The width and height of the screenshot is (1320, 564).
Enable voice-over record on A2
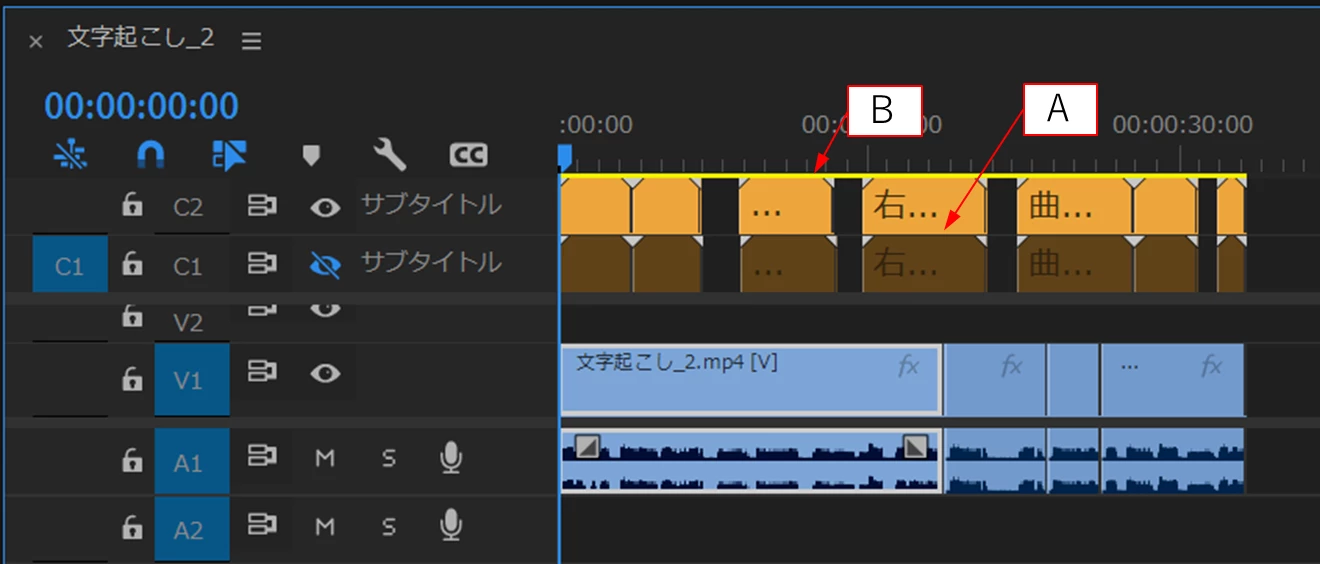(x=451, y=525)
